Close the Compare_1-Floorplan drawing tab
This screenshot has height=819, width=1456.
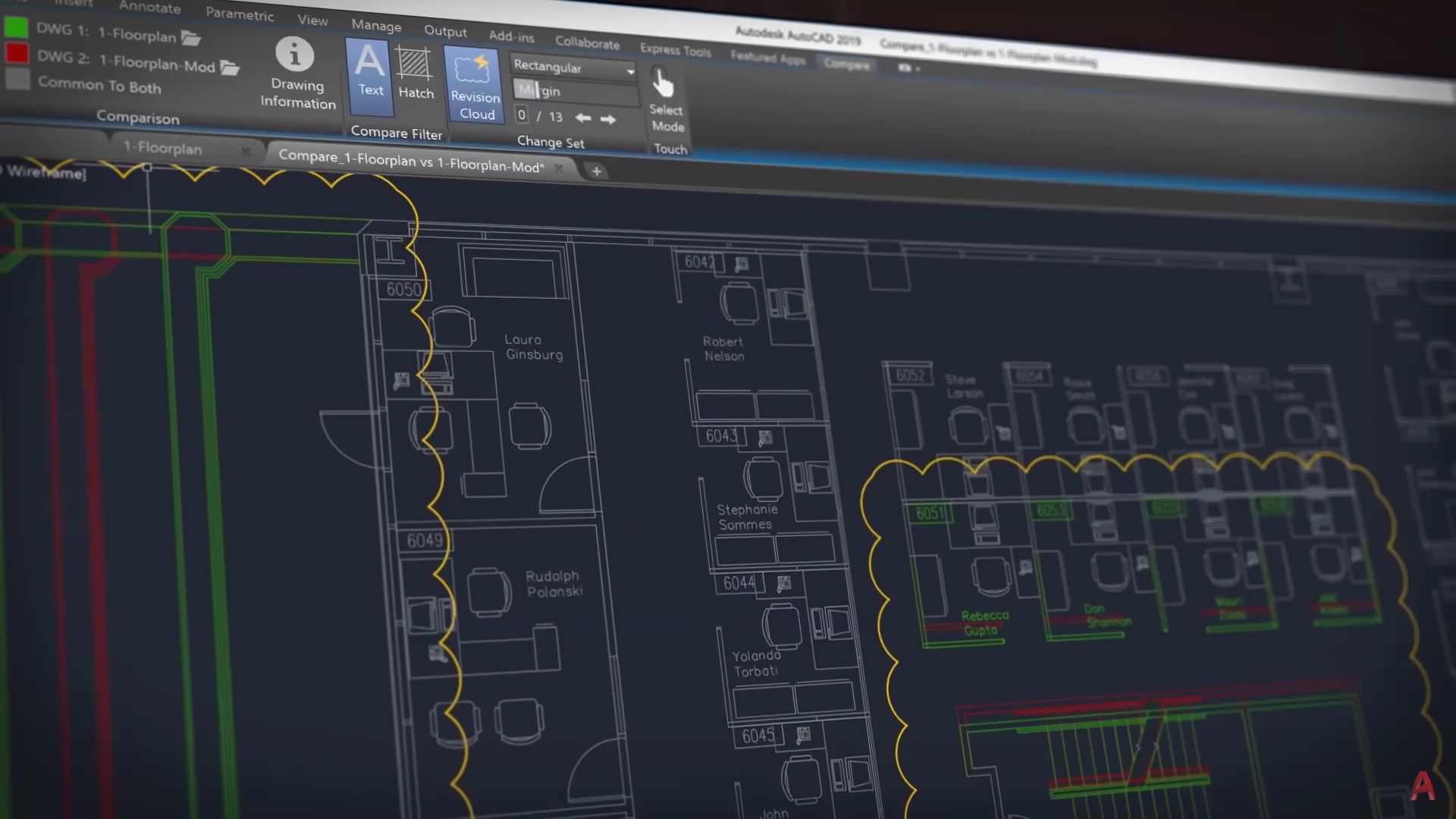(x=559, y=168)
